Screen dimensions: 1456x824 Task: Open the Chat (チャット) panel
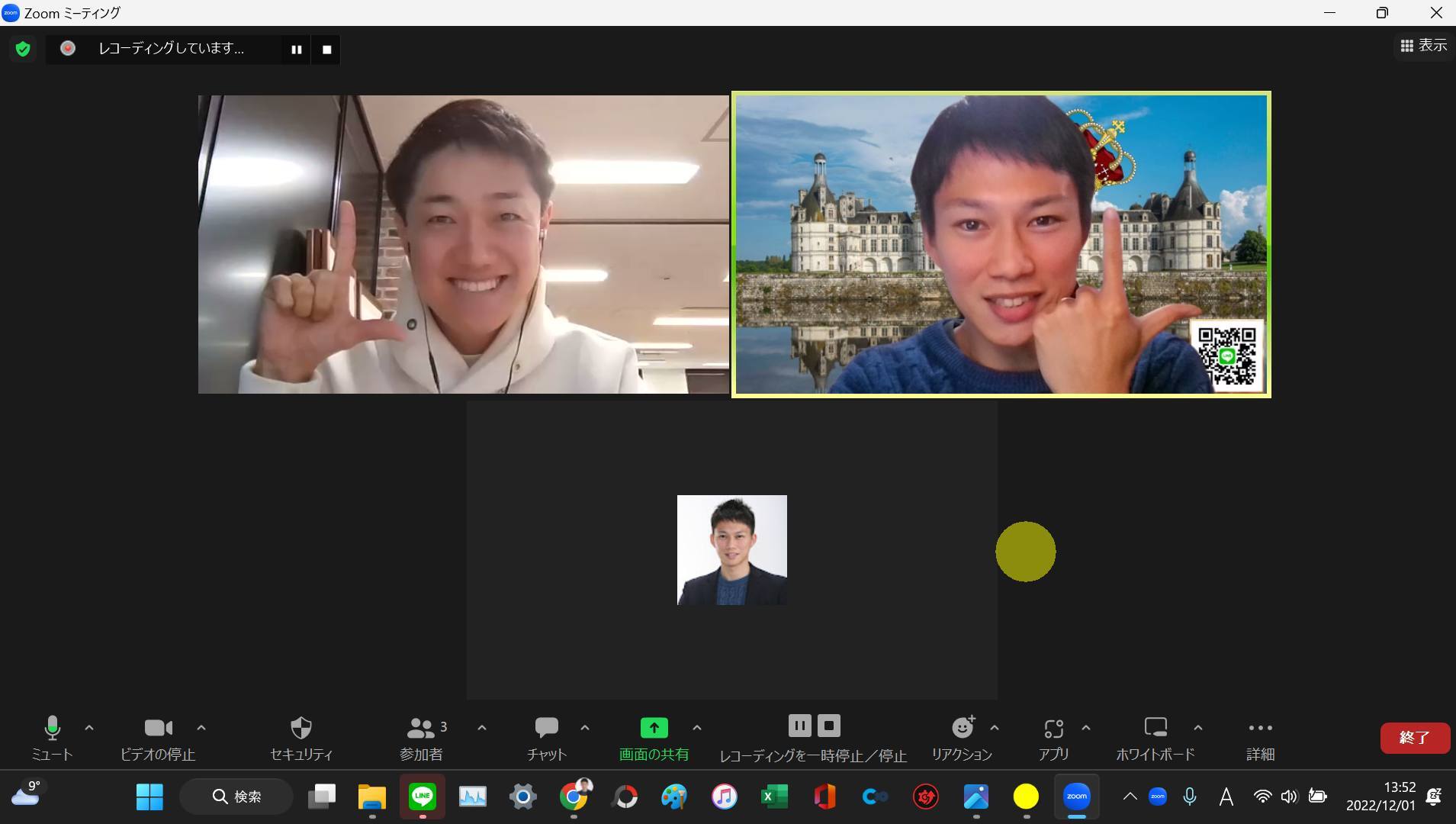[546, 729]
